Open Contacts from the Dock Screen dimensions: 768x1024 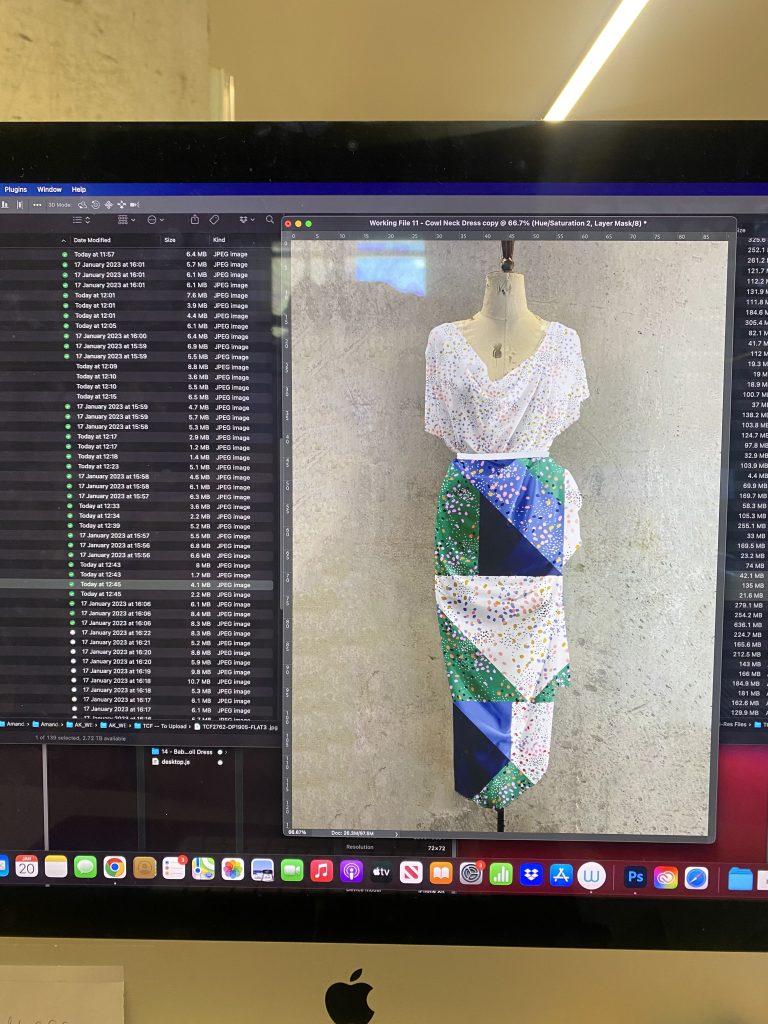pos(144,867)
